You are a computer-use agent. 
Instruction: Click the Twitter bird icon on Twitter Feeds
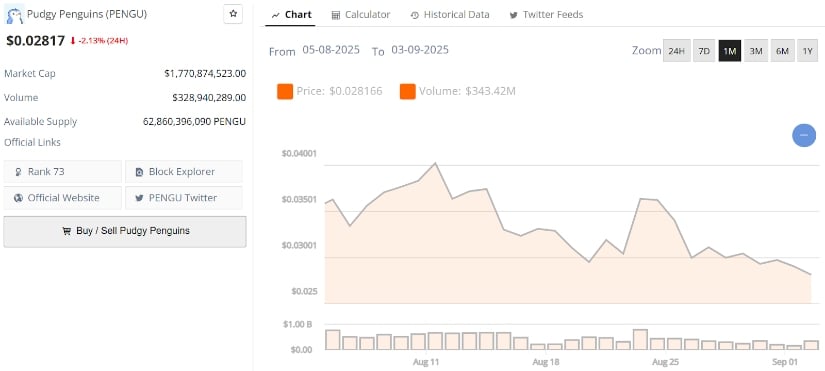pos(514,15)
